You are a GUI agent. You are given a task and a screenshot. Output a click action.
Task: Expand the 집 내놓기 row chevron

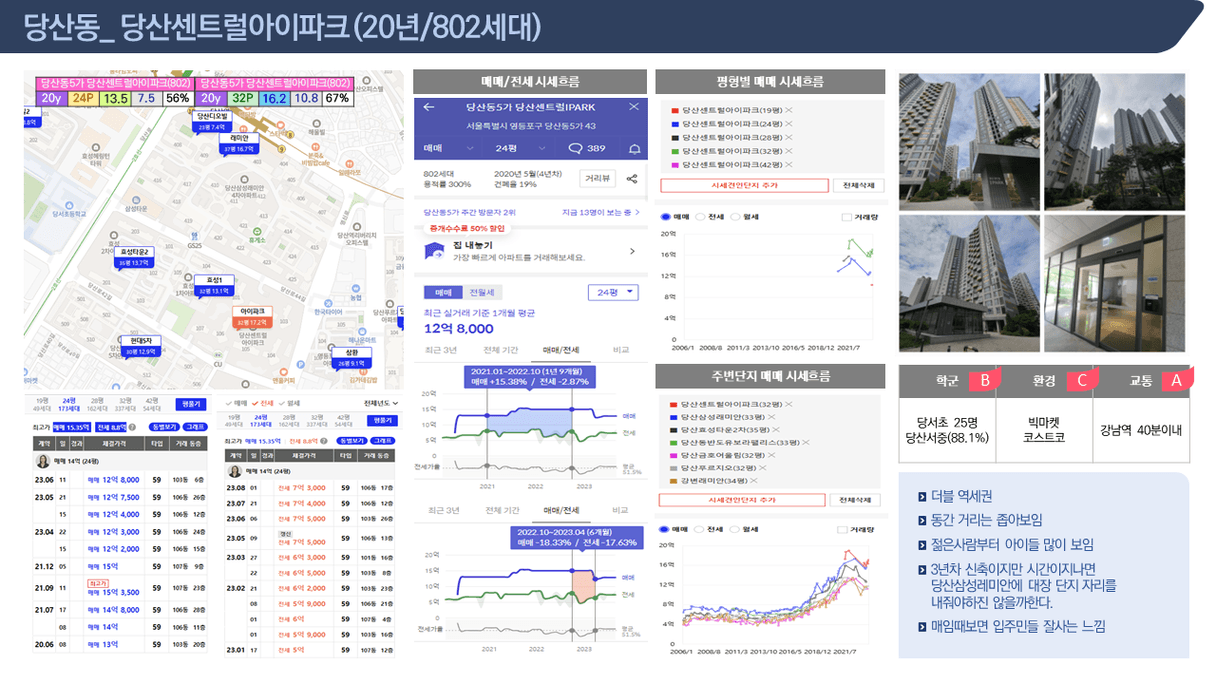point(632,252)
